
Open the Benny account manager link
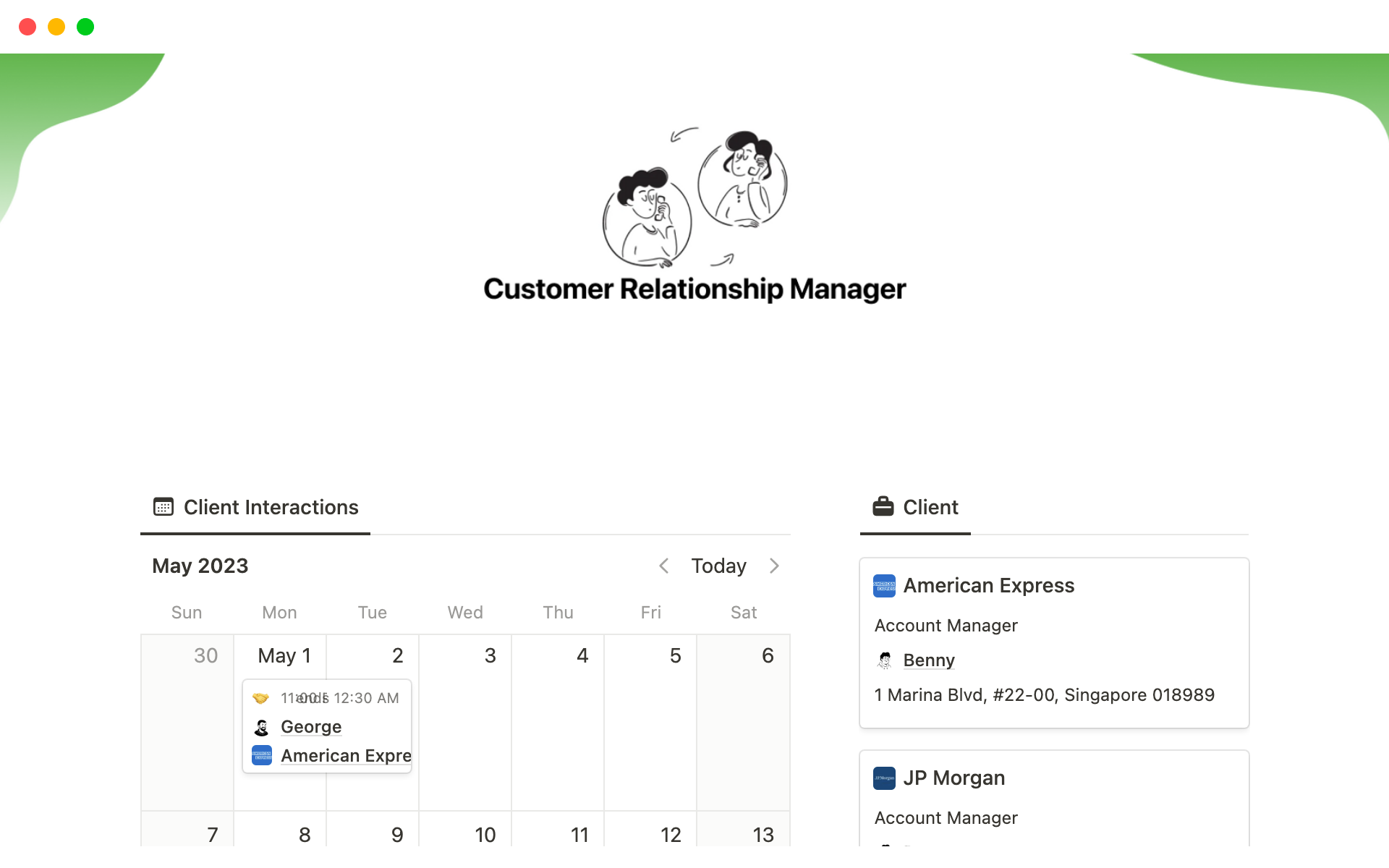[x=929, y=660]
